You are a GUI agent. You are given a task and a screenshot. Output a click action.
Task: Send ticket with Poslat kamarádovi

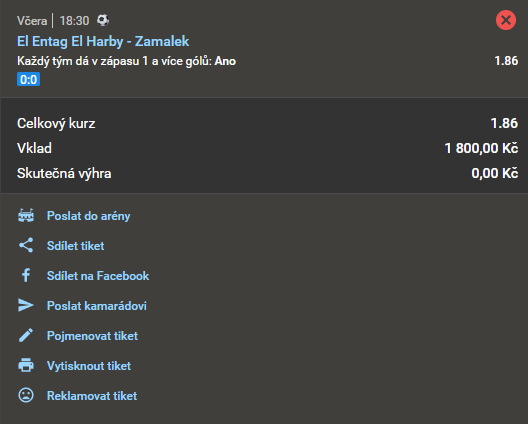click(x=97, y=306)
